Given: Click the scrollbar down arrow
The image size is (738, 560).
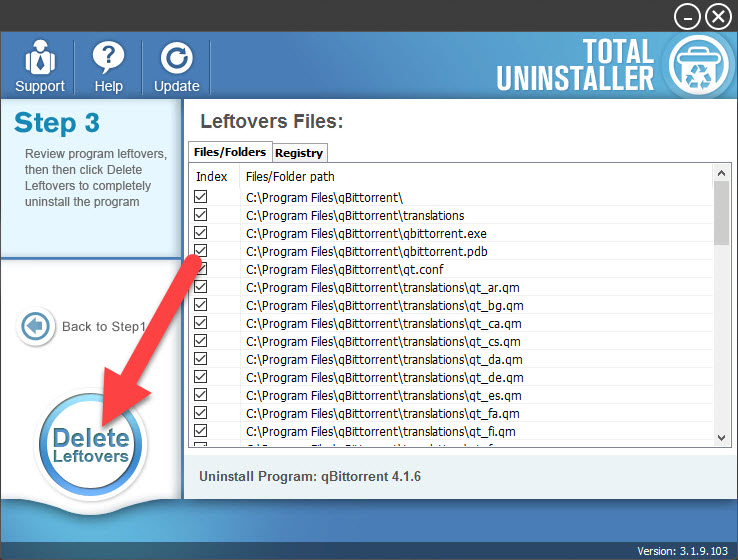Looking at the screenshot, I should [721, 438].
